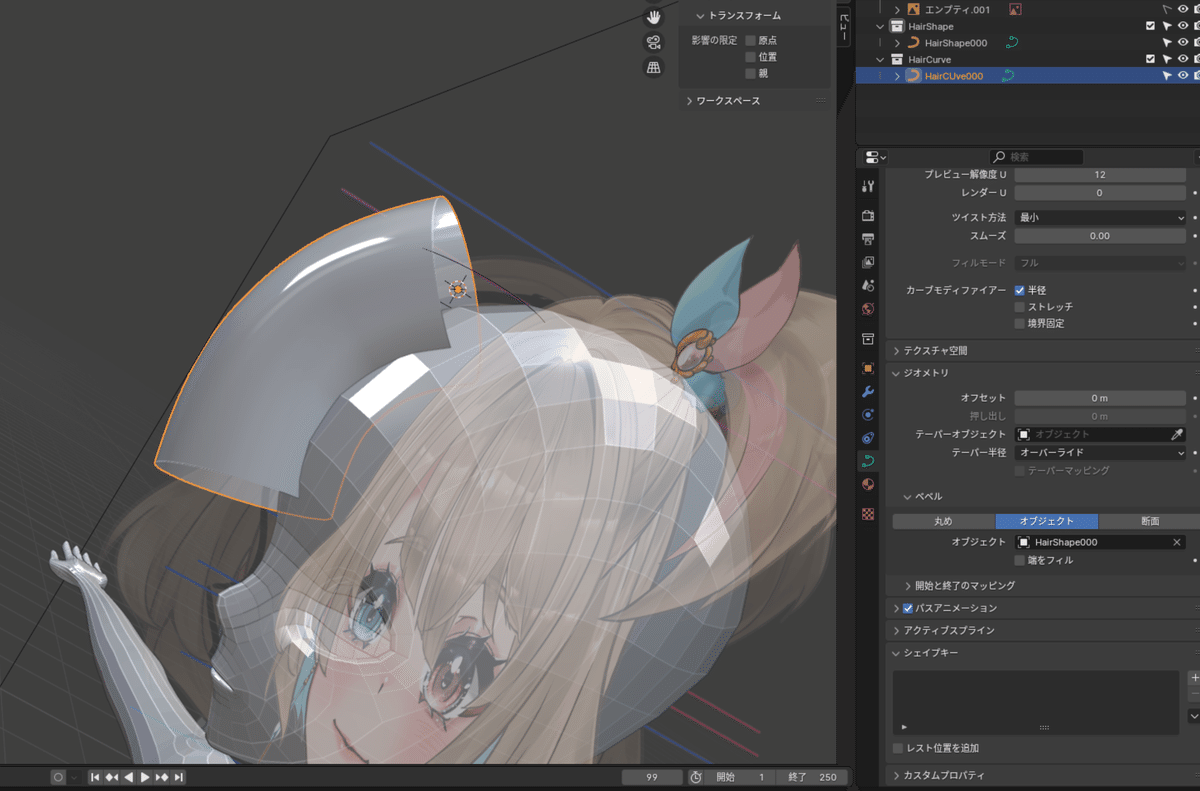Open the Output properties tab icon
Screen dimensions: 1200x791
(868, 239)
